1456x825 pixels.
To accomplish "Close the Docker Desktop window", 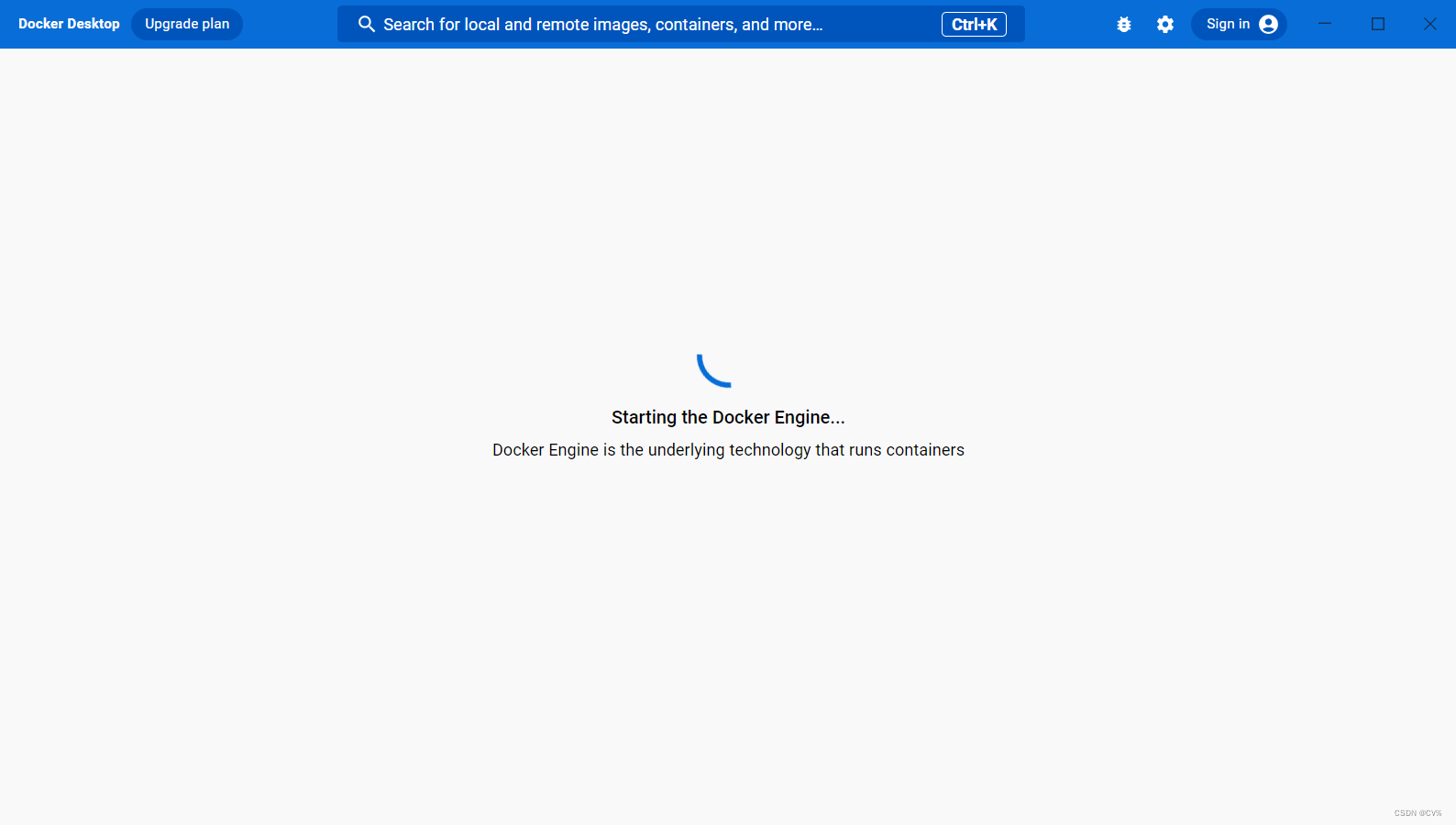I will point(1430,24).
